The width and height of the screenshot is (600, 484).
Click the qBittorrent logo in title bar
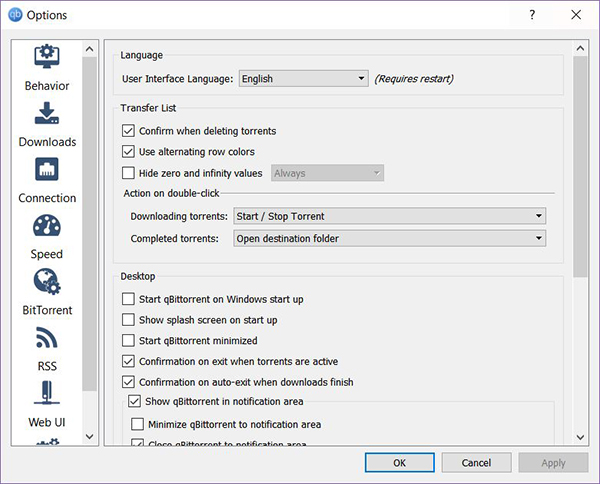(x=15, y=15)
